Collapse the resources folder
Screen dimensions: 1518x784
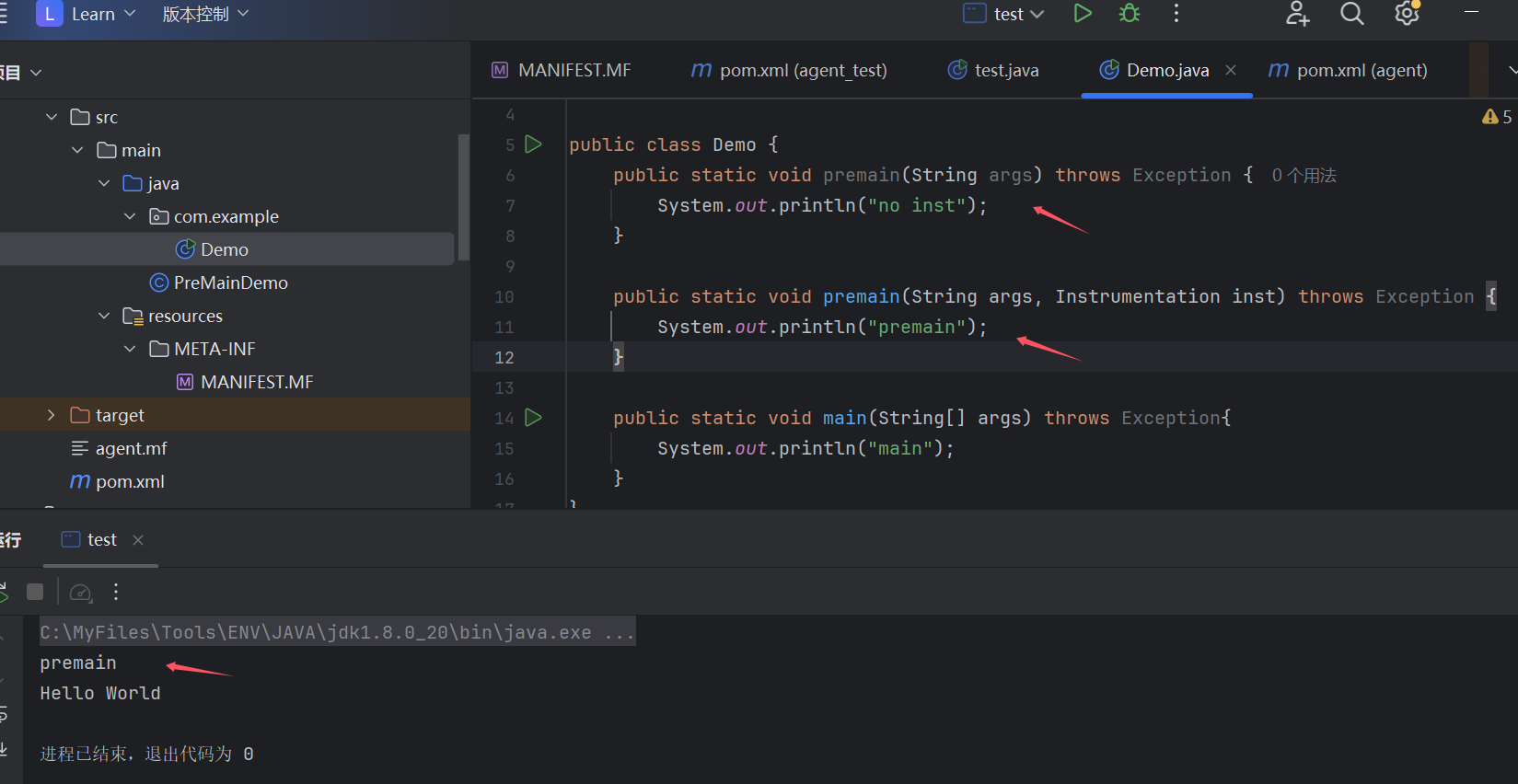pos(104,316)
